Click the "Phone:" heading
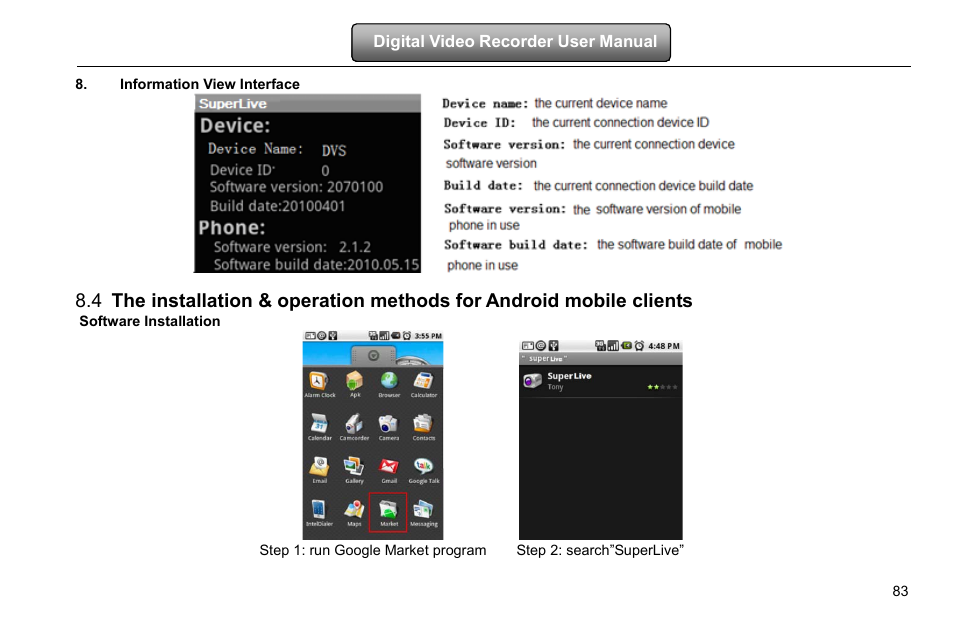 point(232,228)
